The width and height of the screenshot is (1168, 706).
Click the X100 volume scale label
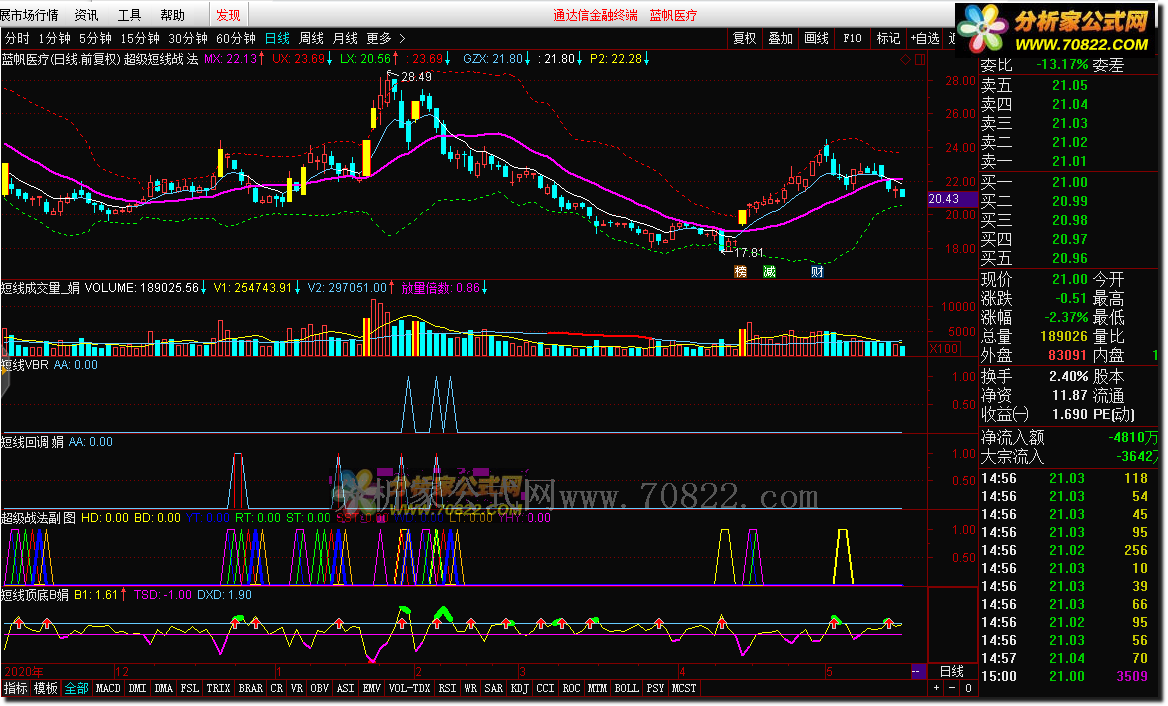pos(944,349)
